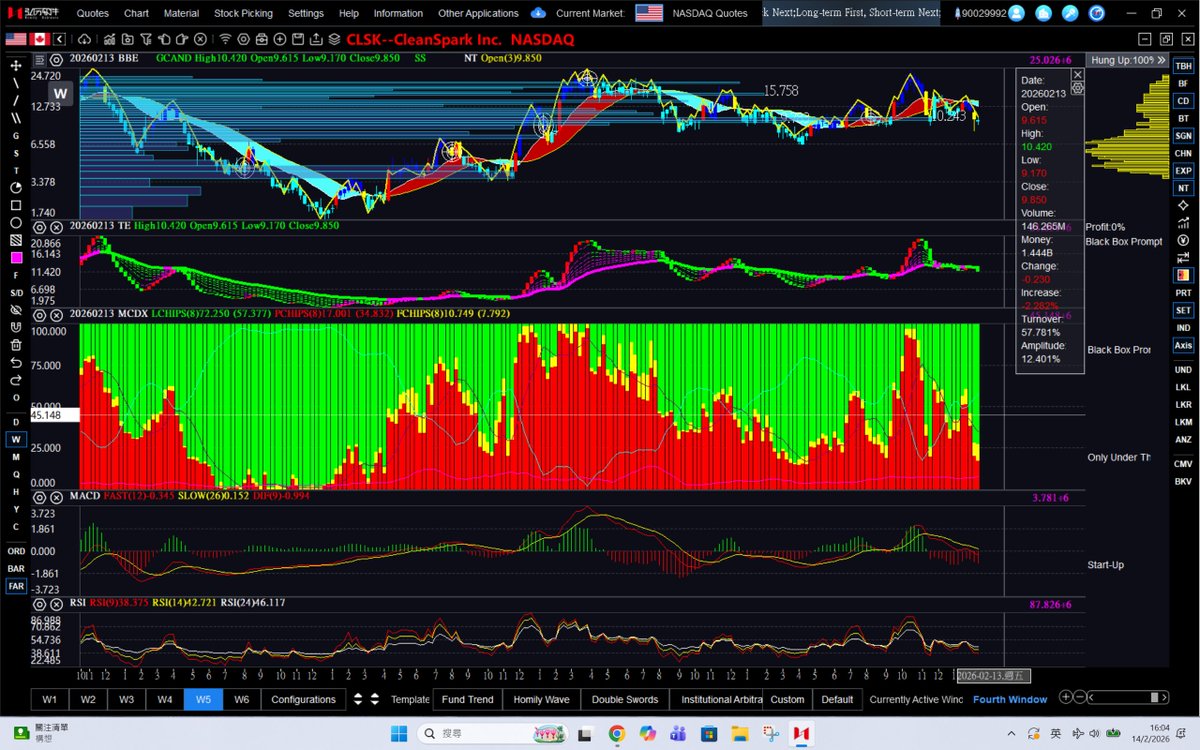
Task: Switch to the W3 window tab
Action: click(x=126, y=699)
